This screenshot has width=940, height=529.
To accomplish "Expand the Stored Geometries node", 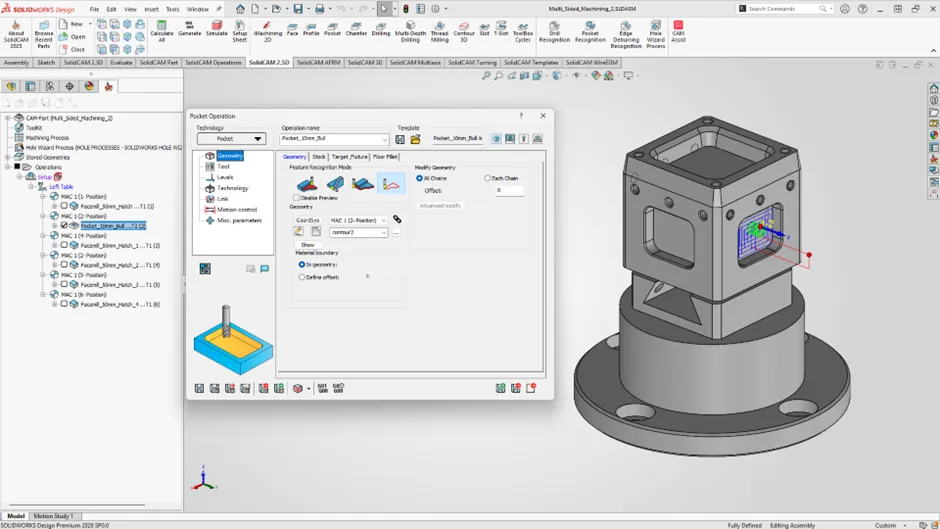I will [x=8, y=157].
